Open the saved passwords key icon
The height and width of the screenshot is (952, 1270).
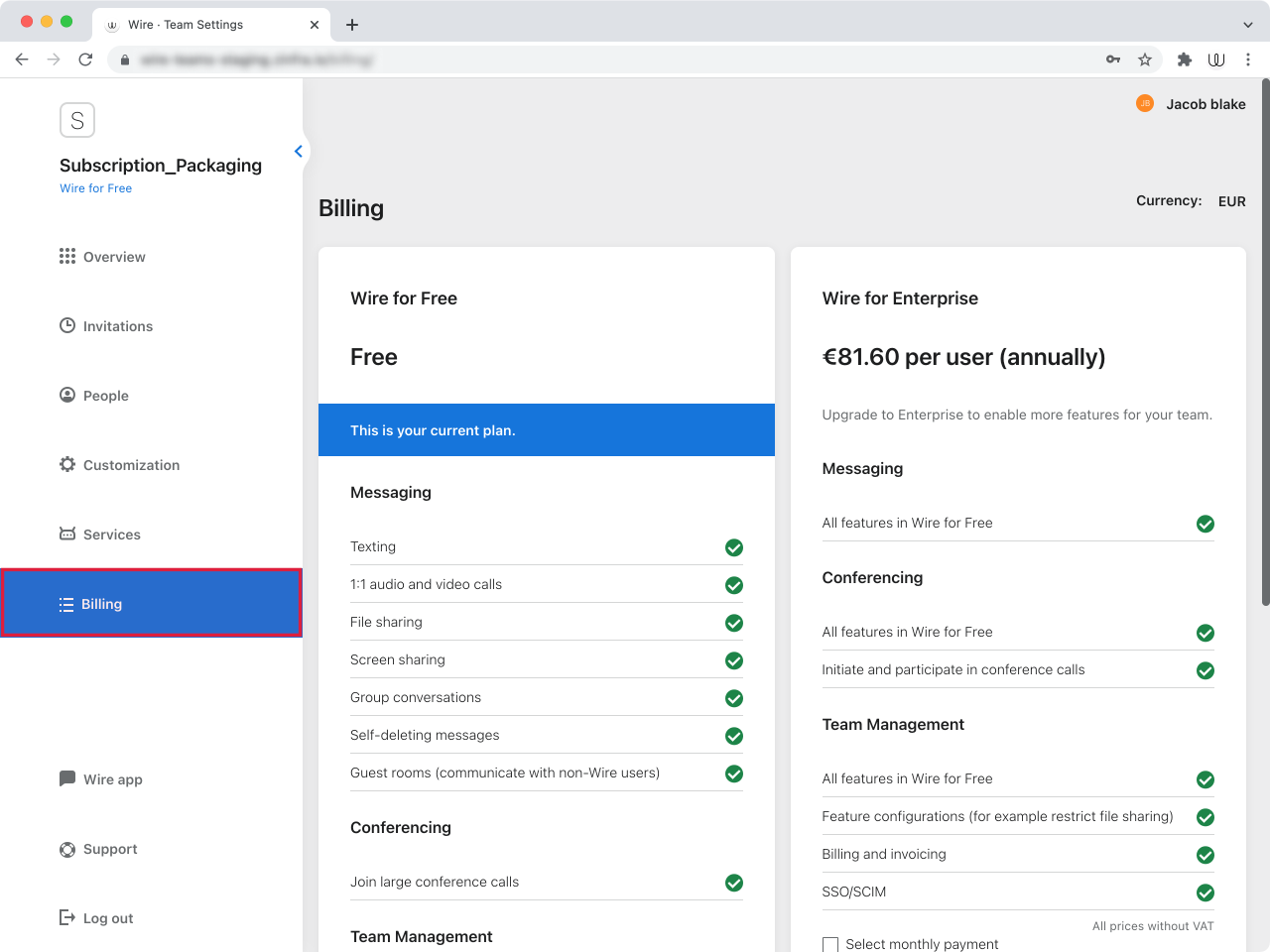coord(1113,59)
